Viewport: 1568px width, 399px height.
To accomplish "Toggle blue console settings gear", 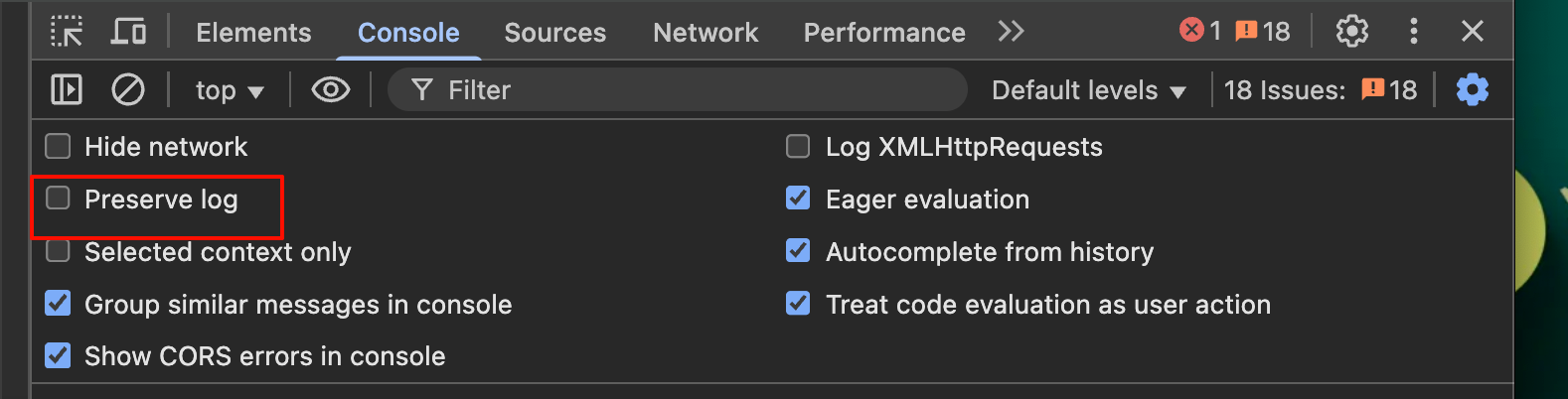I will coord(1472,90).
